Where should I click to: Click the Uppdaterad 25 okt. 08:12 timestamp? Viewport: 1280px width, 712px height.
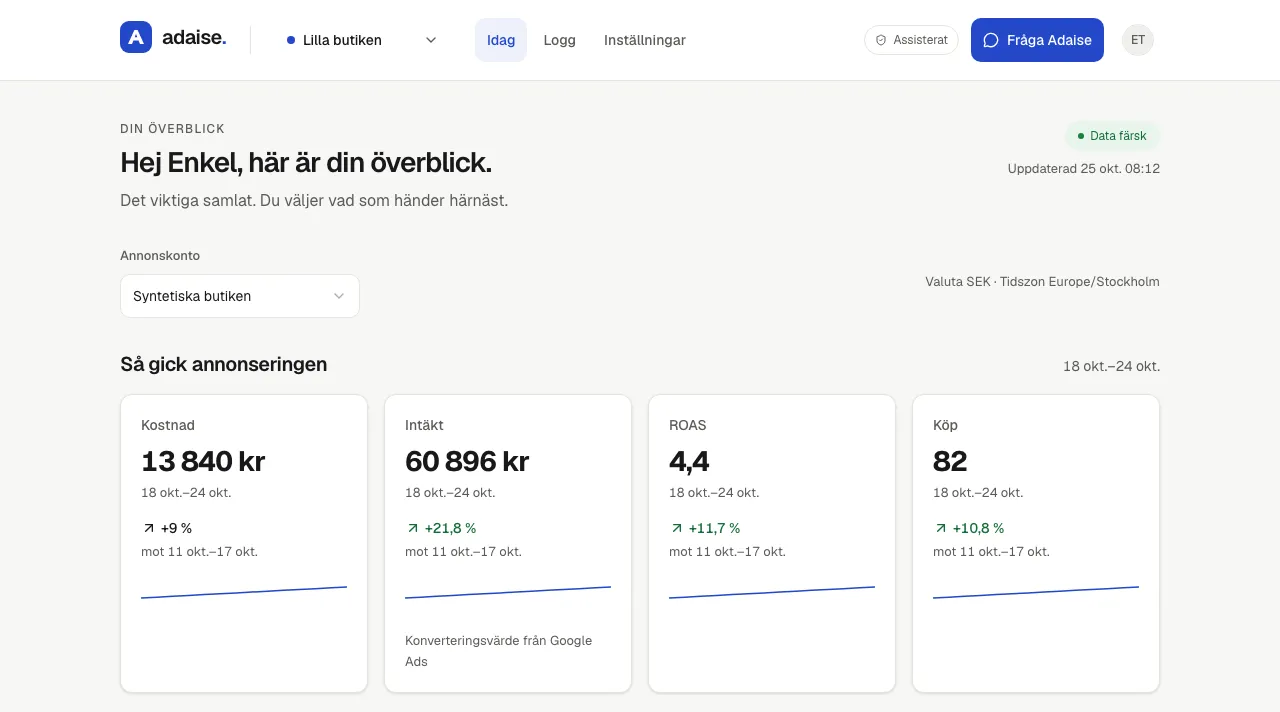1084,169
